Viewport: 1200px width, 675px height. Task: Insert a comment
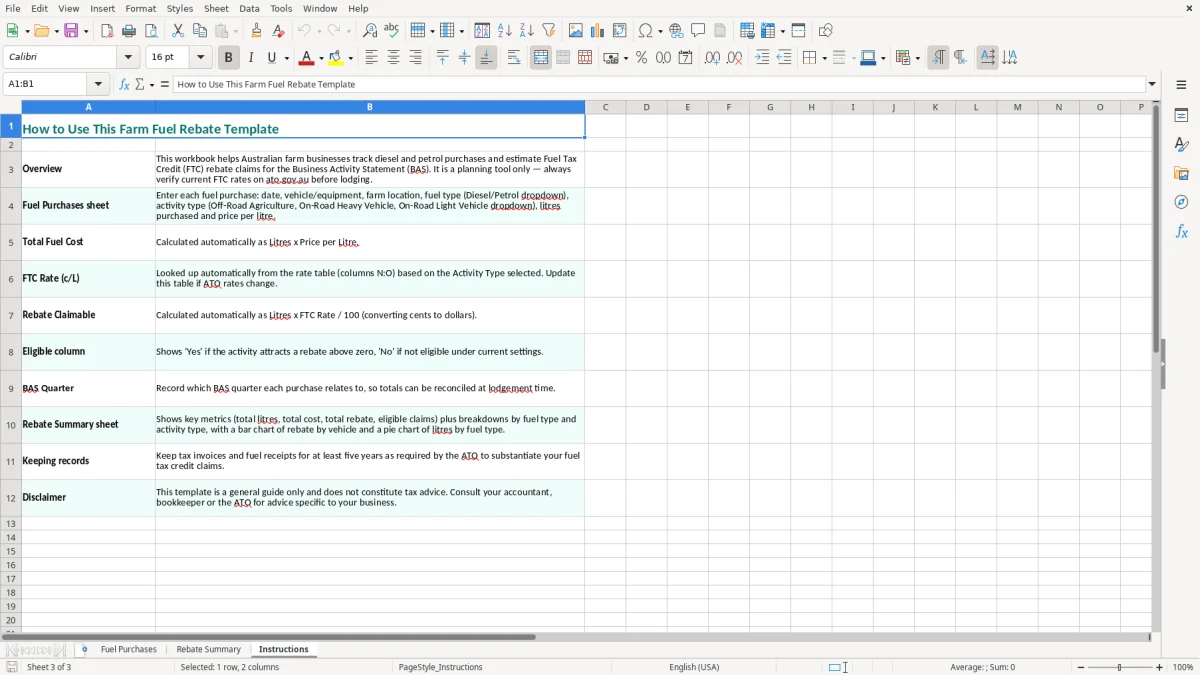click(698, 31)
